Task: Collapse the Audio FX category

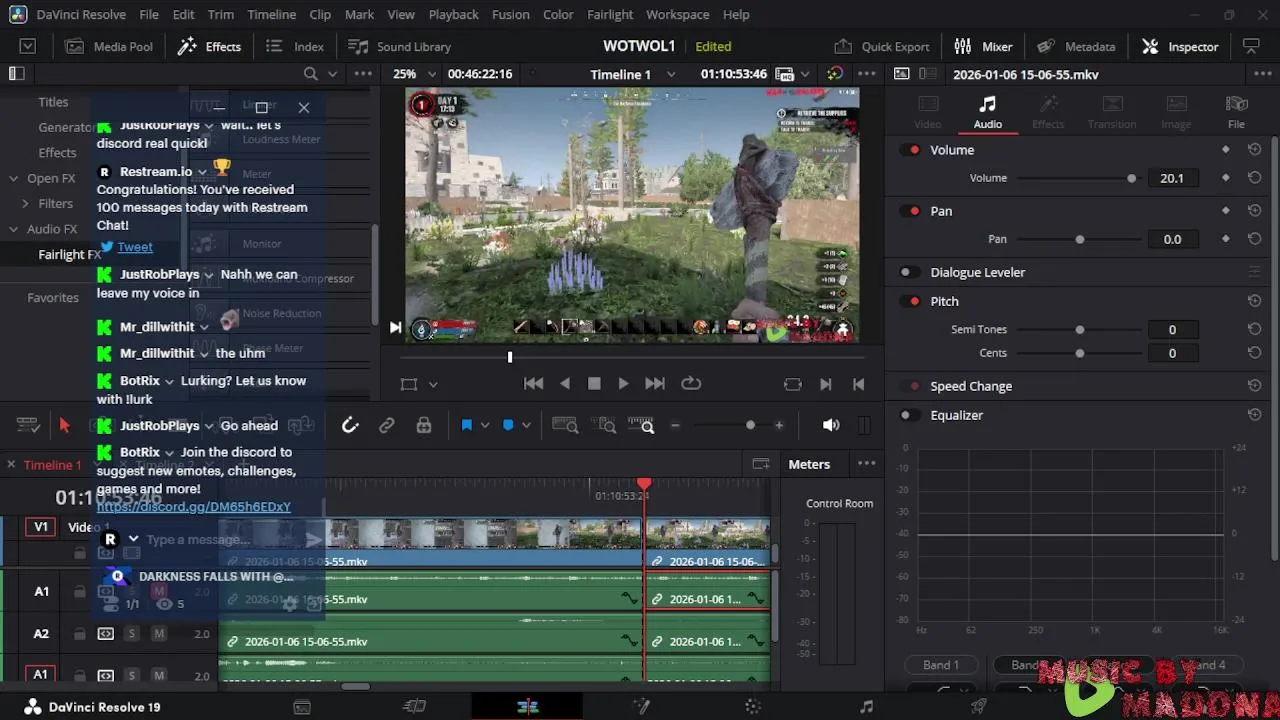Action: pos(14,229)
